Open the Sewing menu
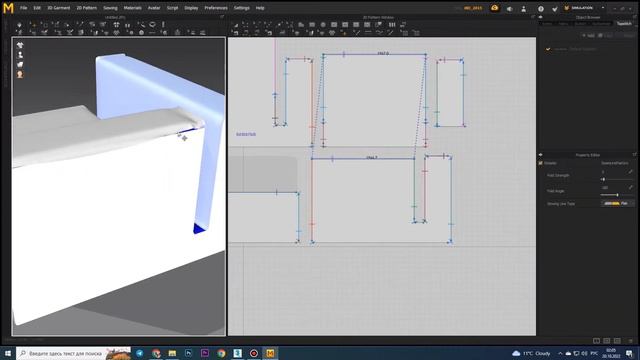 coord(110,8)
